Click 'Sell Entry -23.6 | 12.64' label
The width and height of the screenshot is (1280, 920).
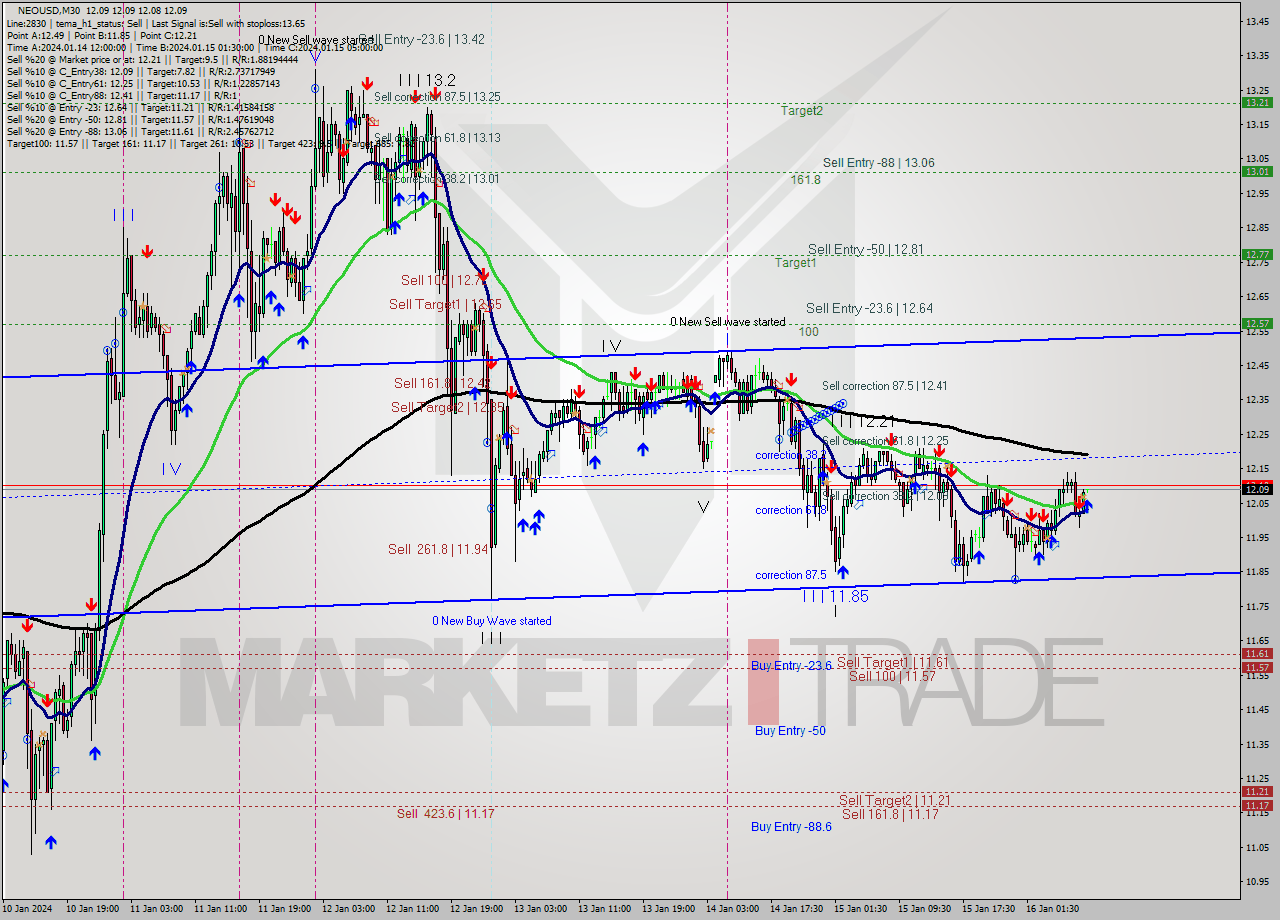click(869, 308)
